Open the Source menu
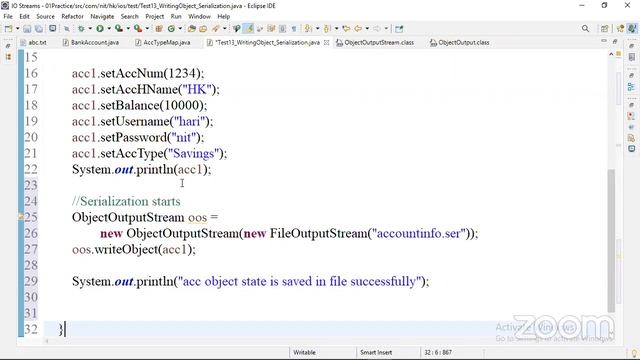This screenshot has width=640, height=360. coord(45,16)
